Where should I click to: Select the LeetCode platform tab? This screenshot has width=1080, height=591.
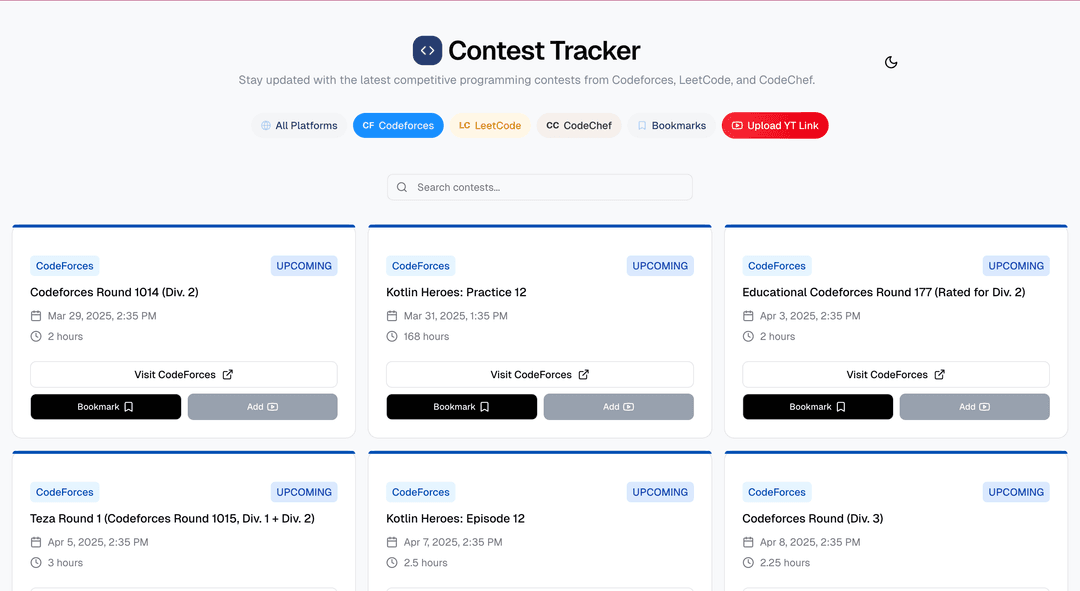click(x=490, y=125)
